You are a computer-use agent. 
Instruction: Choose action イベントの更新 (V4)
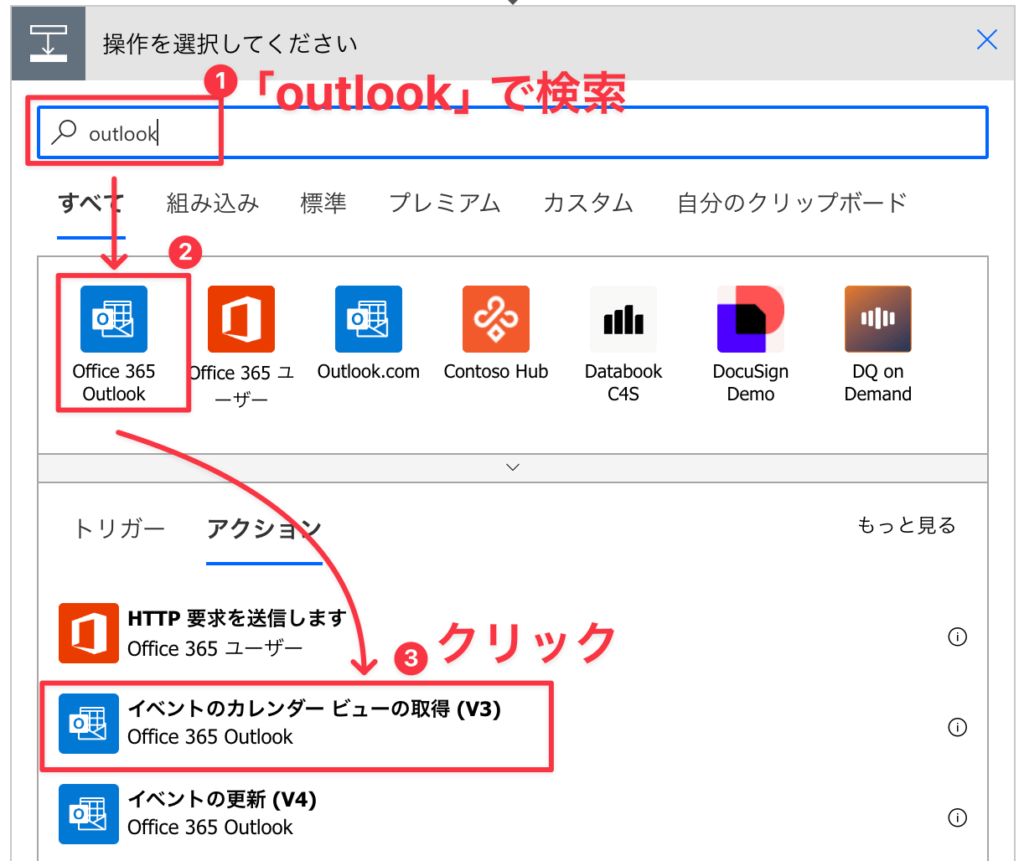513,814
